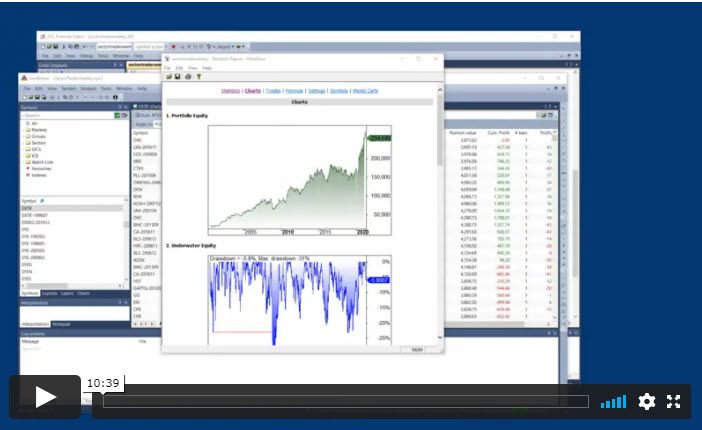Click the green equity value marker on the chart

tap(379, 138)
